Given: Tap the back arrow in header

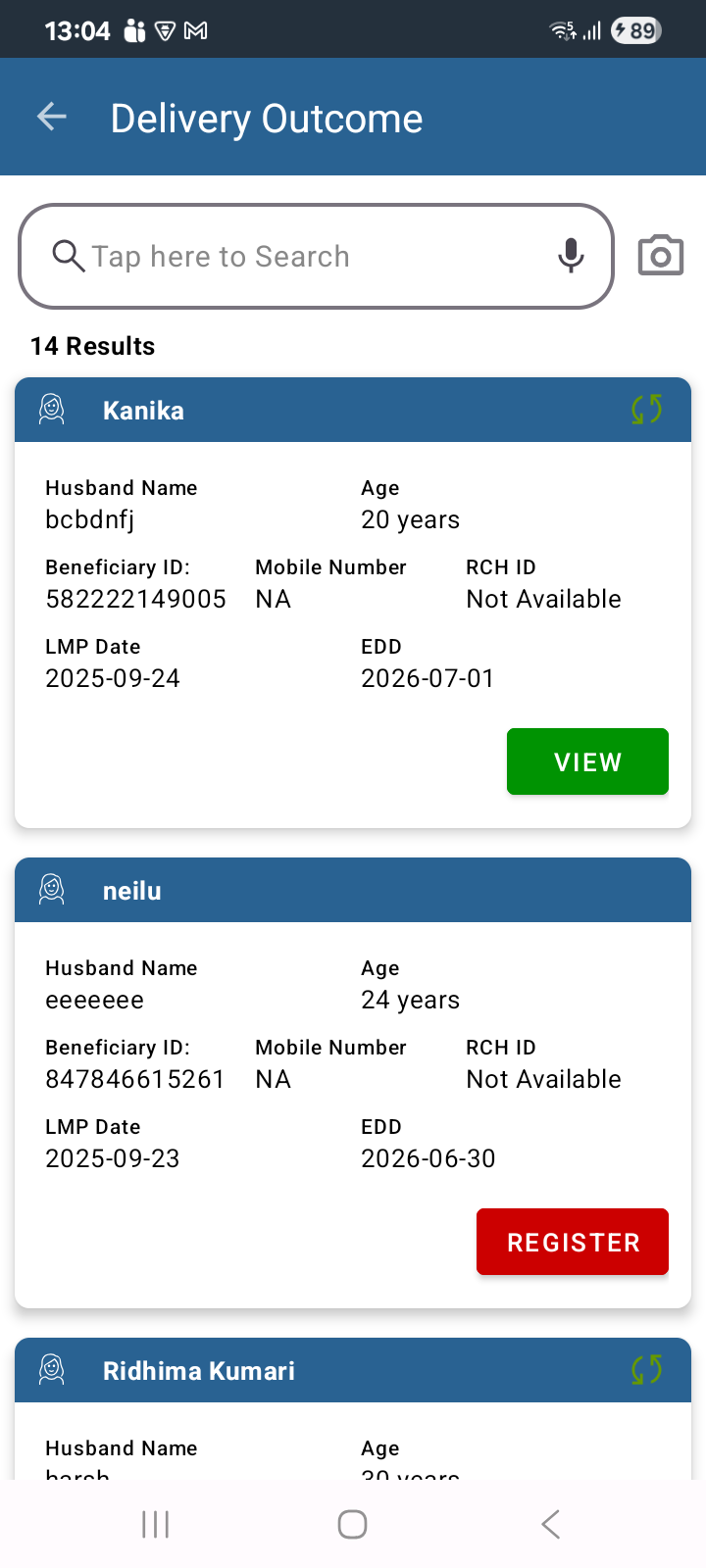Looking at the screenshot, I should click(52, 118).
